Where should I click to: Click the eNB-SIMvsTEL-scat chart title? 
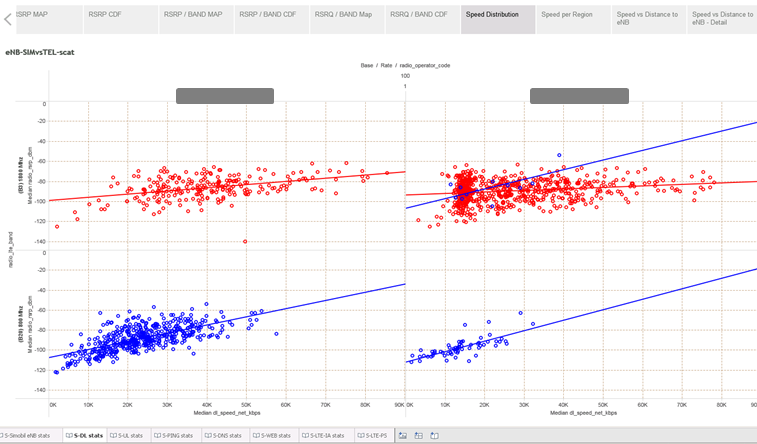42,51
